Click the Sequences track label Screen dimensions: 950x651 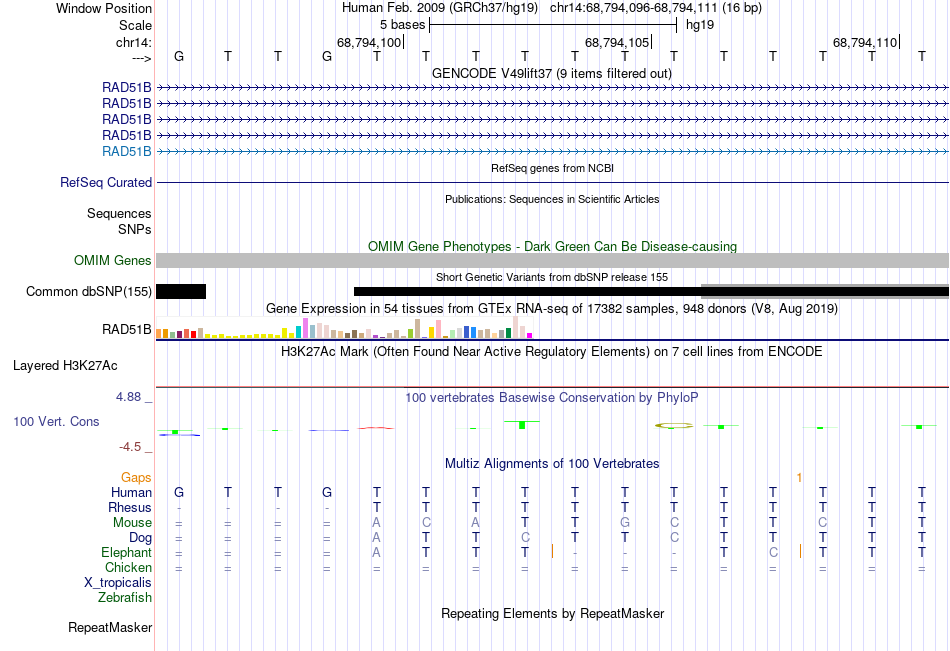[119, 213]
